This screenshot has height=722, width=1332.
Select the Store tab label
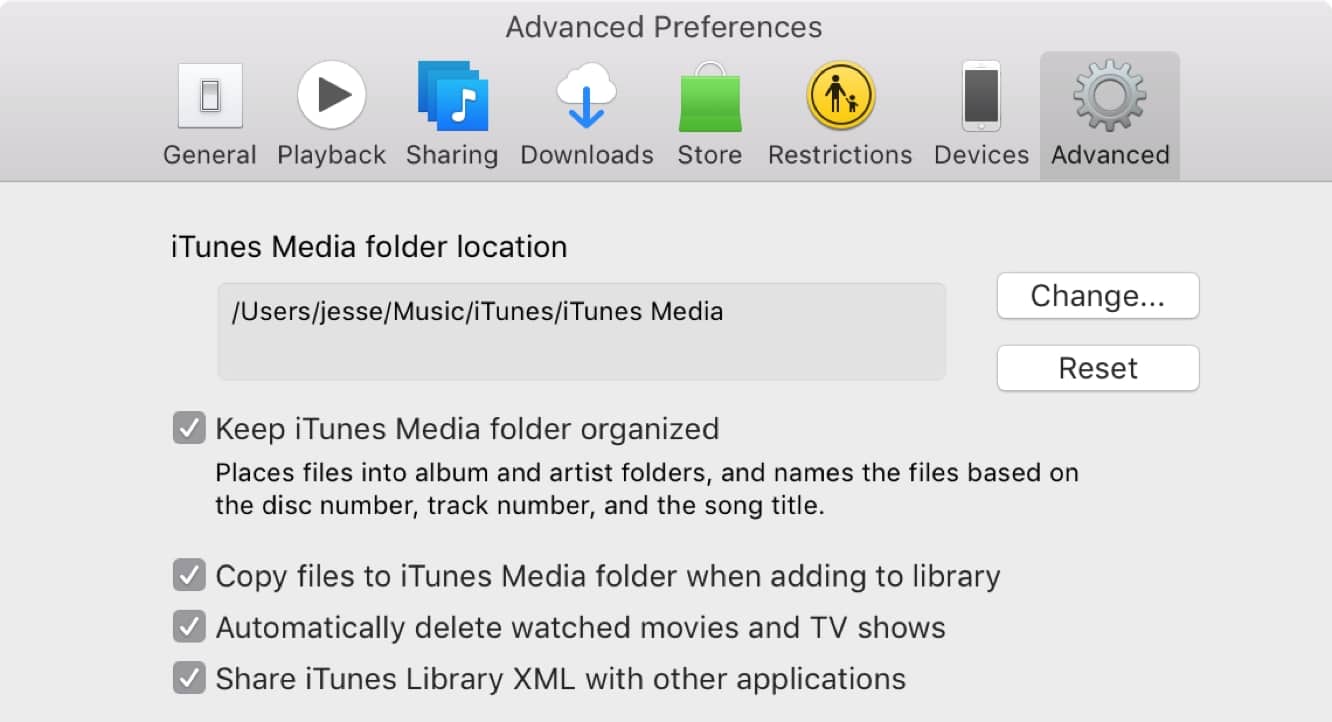[709, 155]
